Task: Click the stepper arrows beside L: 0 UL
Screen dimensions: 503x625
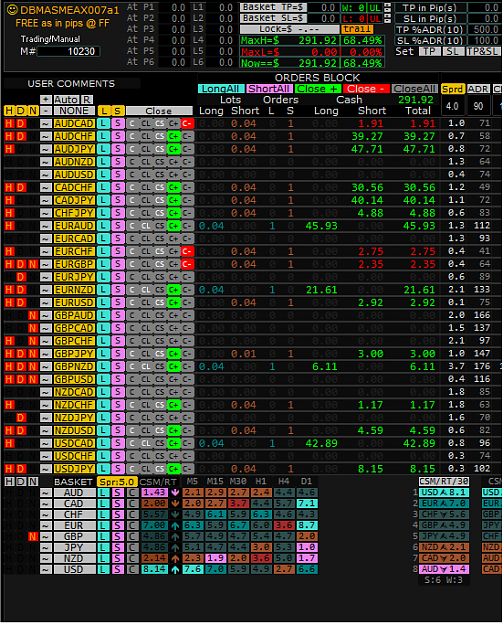Action: click(387, 18)
